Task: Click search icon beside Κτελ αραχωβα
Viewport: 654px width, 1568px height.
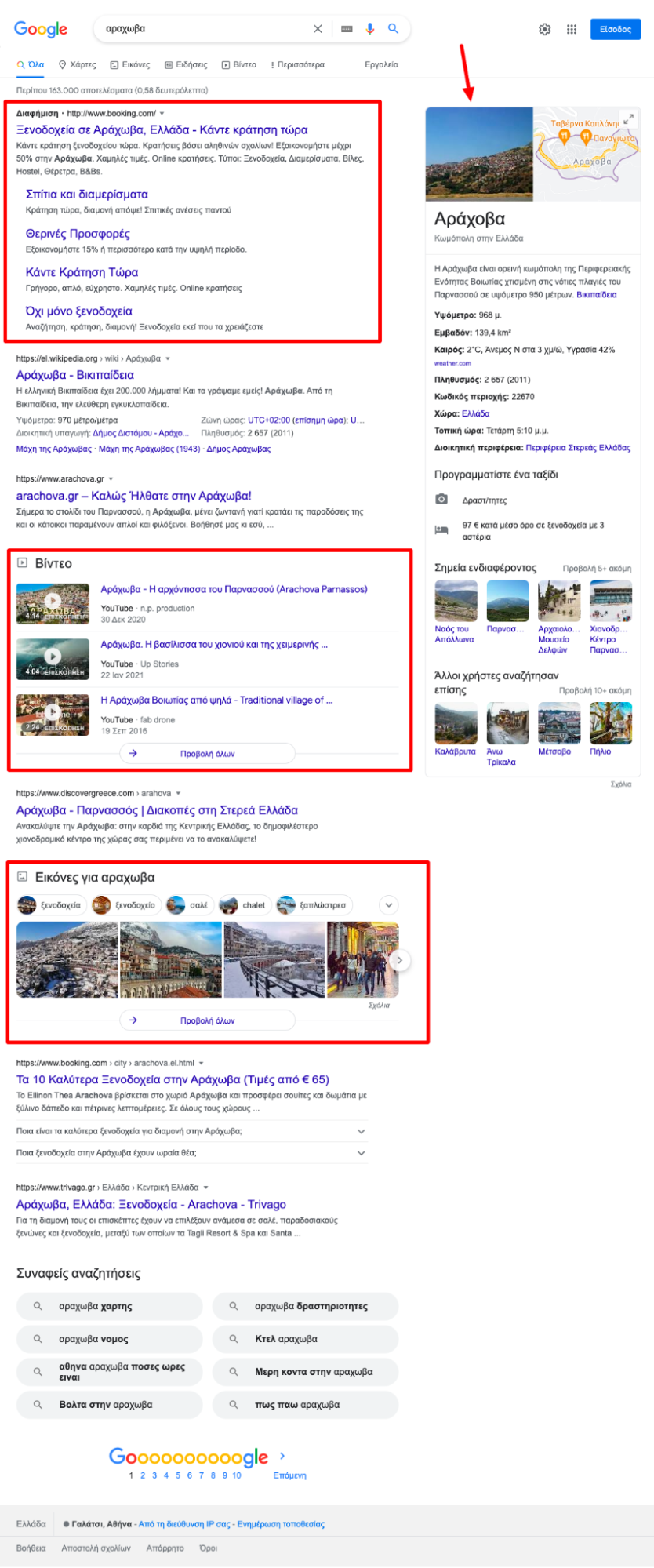Action: 234,1339
